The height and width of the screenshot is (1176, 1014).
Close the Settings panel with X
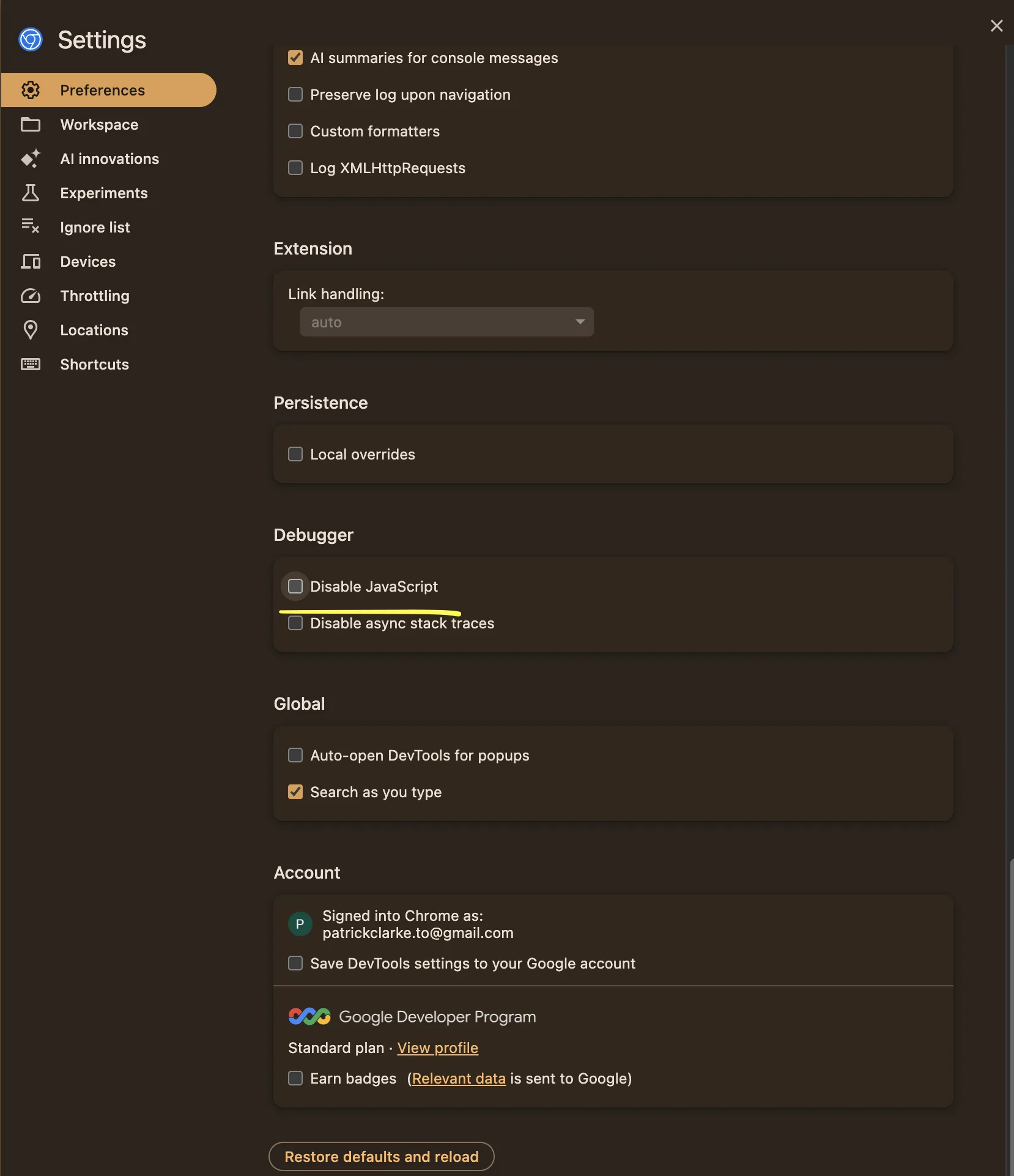(996, 25)
